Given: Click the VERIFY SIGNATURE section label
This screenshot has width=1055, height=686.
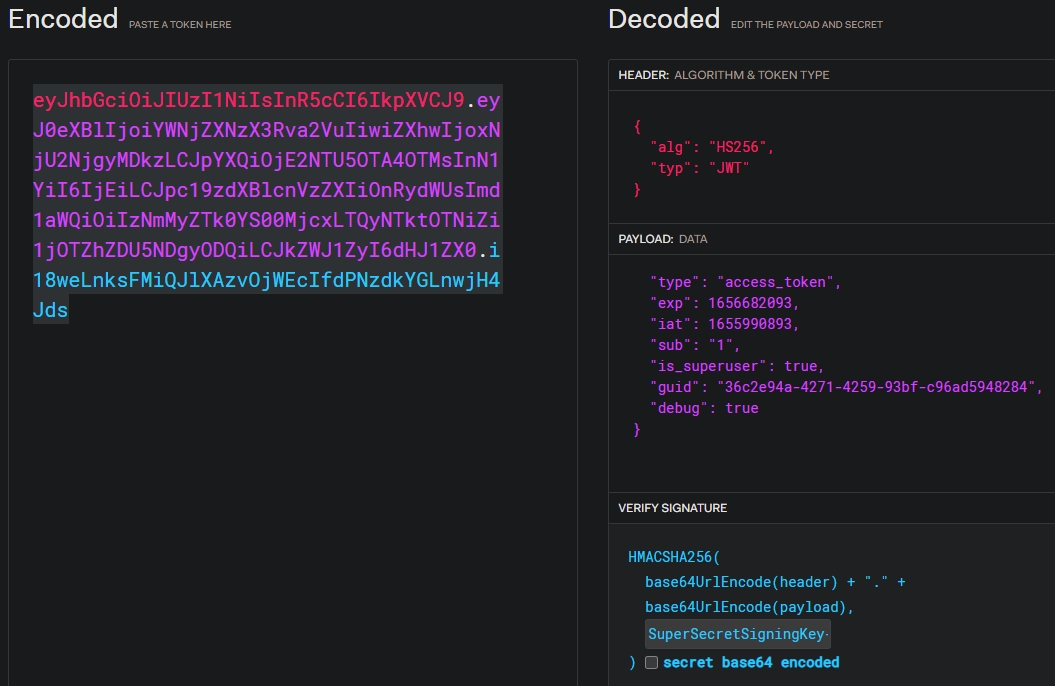Looking at the screenshot, I should (672, 508).
